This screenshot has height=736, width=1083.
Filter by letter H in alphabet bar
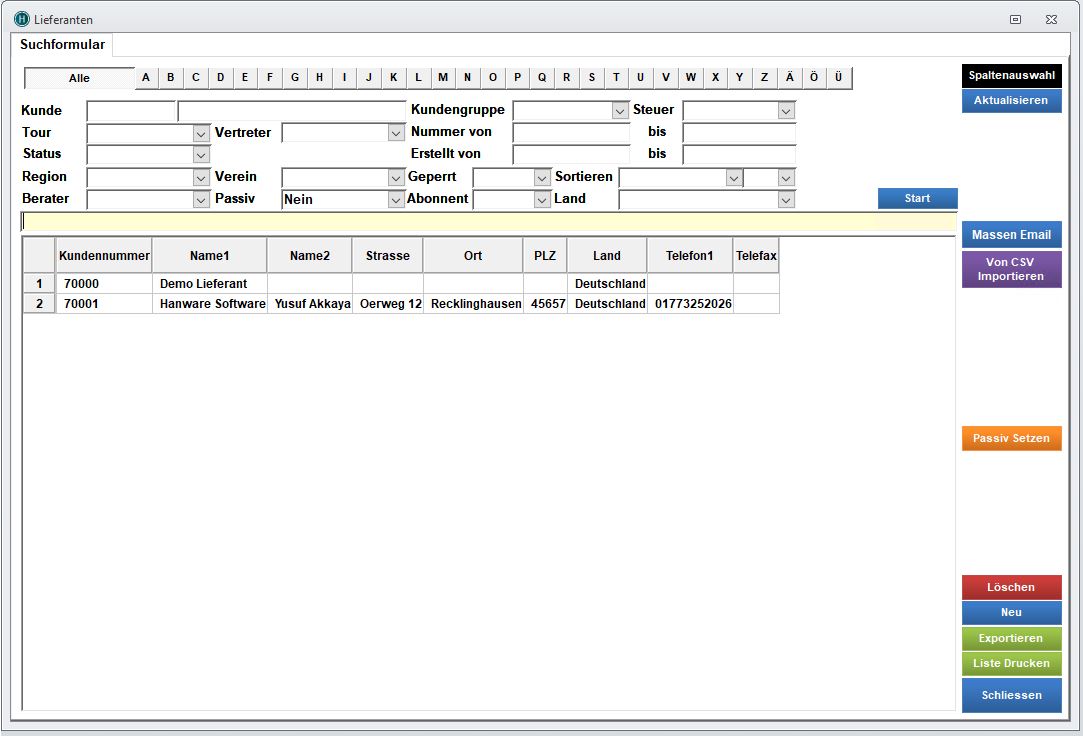pyautogui.click(x=319, y=78)
